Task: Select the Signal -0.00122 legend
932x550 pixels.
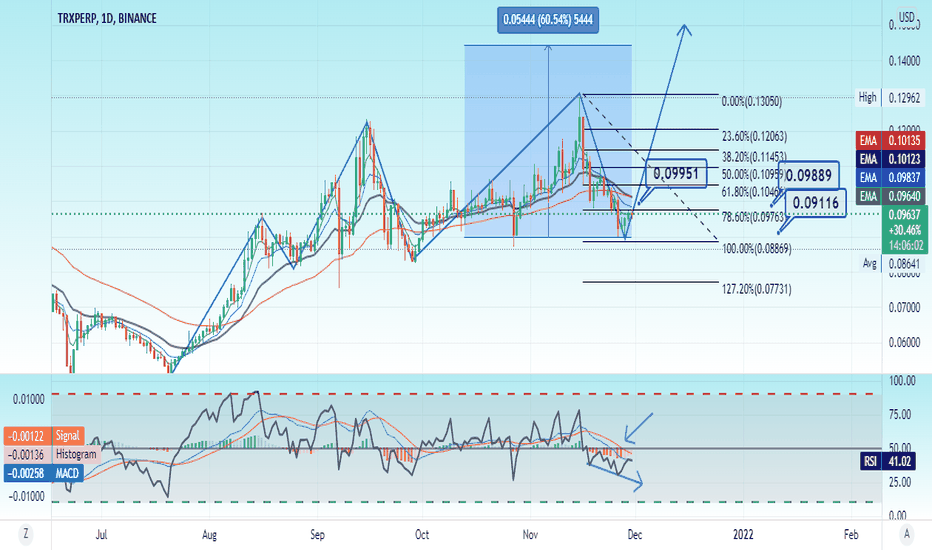Action: tap(44, 436)
